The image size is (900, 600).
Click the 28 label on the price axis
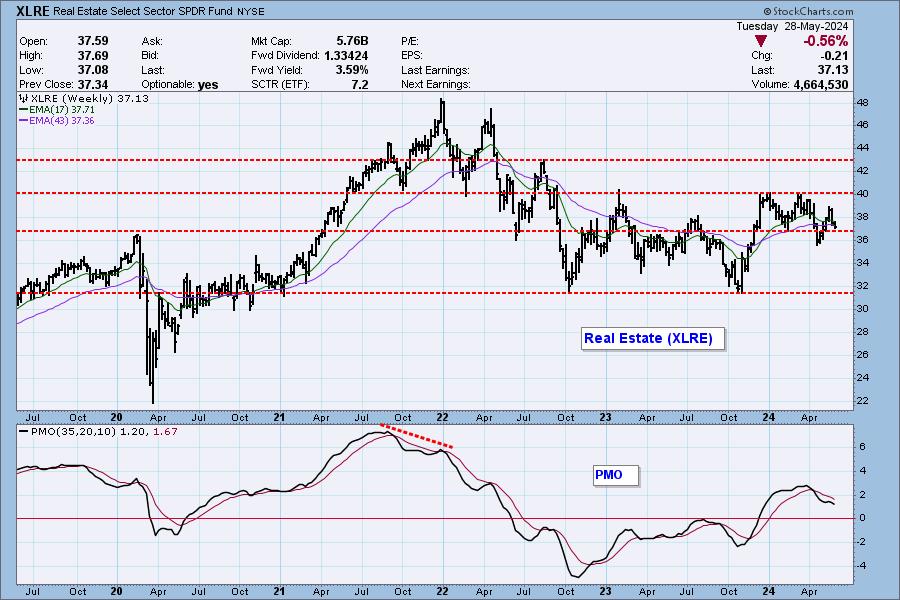click(862, 331)
